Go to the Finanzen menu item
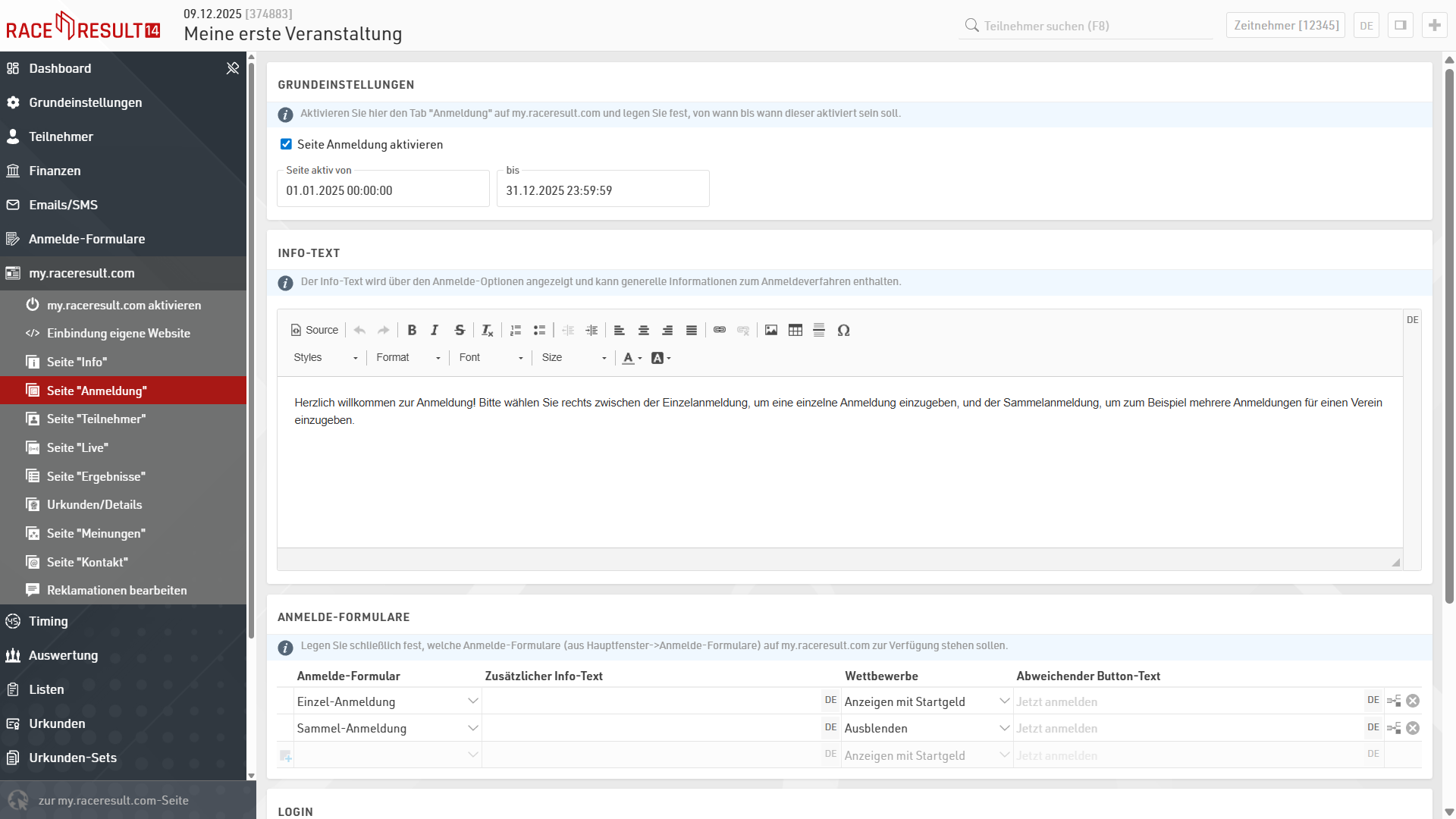The width and height of the screenshot is (1456, 819). [55, 171]
